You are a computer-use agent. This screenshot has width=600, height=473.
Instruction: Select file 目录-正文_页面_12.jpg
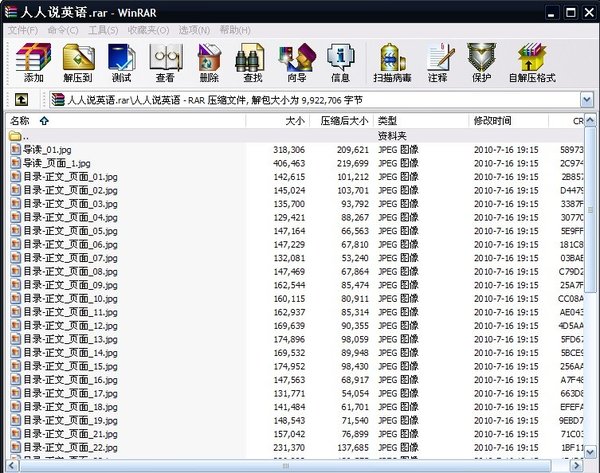70,326
